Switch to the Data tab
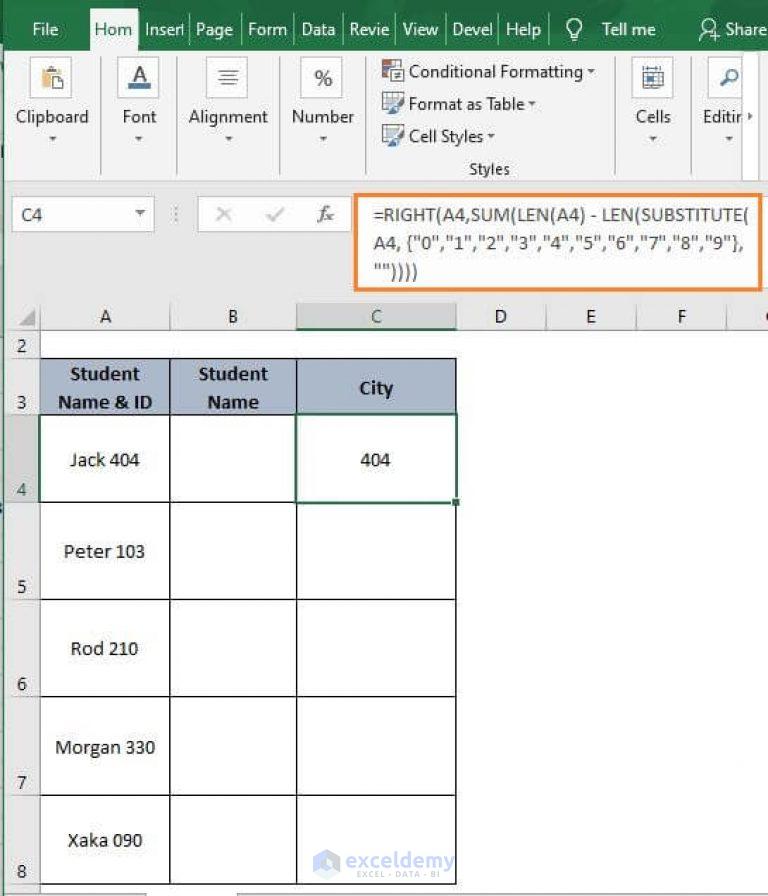Screen dimensions: 768x896 [x=318, y=29]
